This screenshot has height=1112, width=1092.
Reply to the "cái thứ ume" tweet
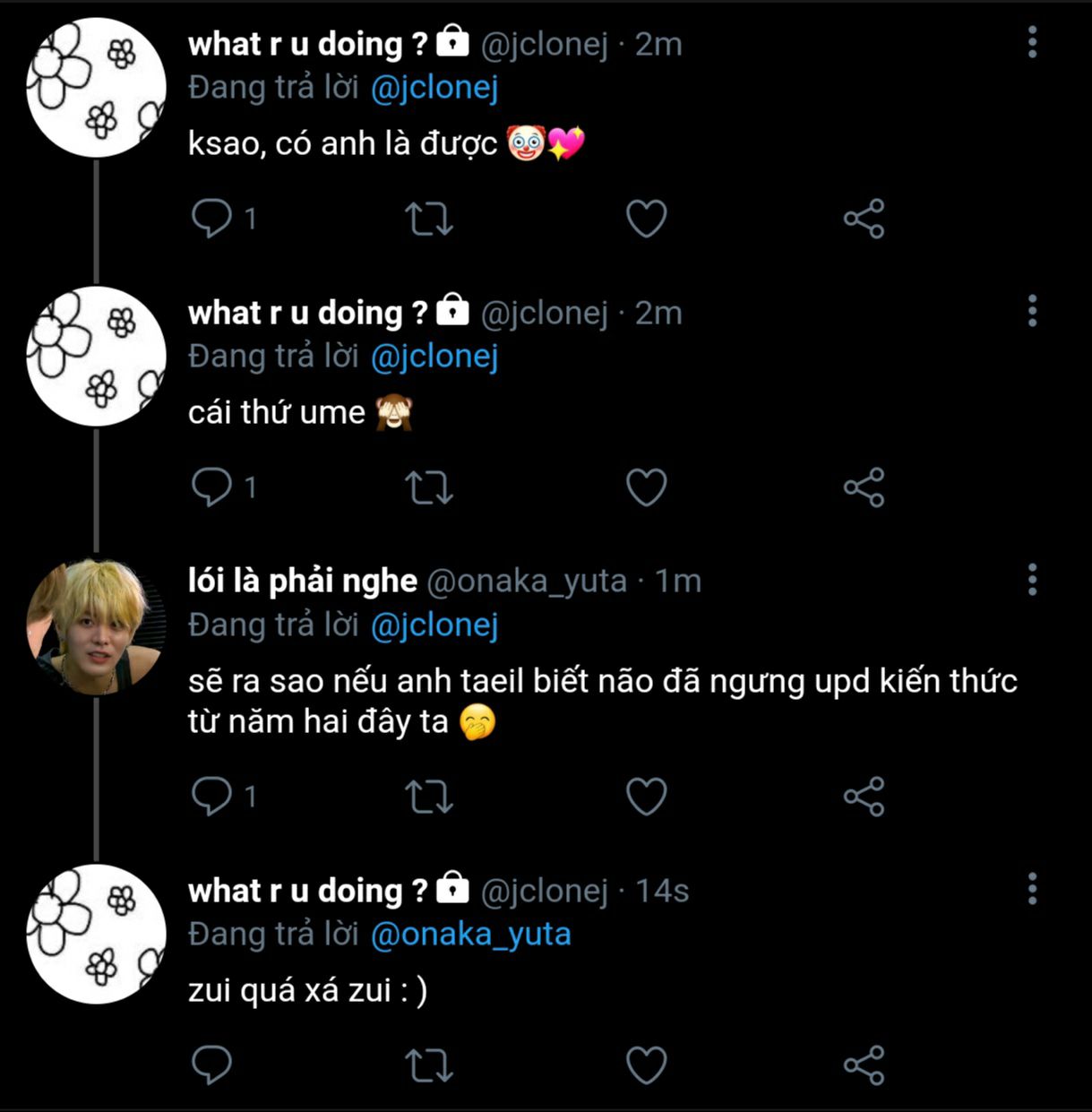224,487
